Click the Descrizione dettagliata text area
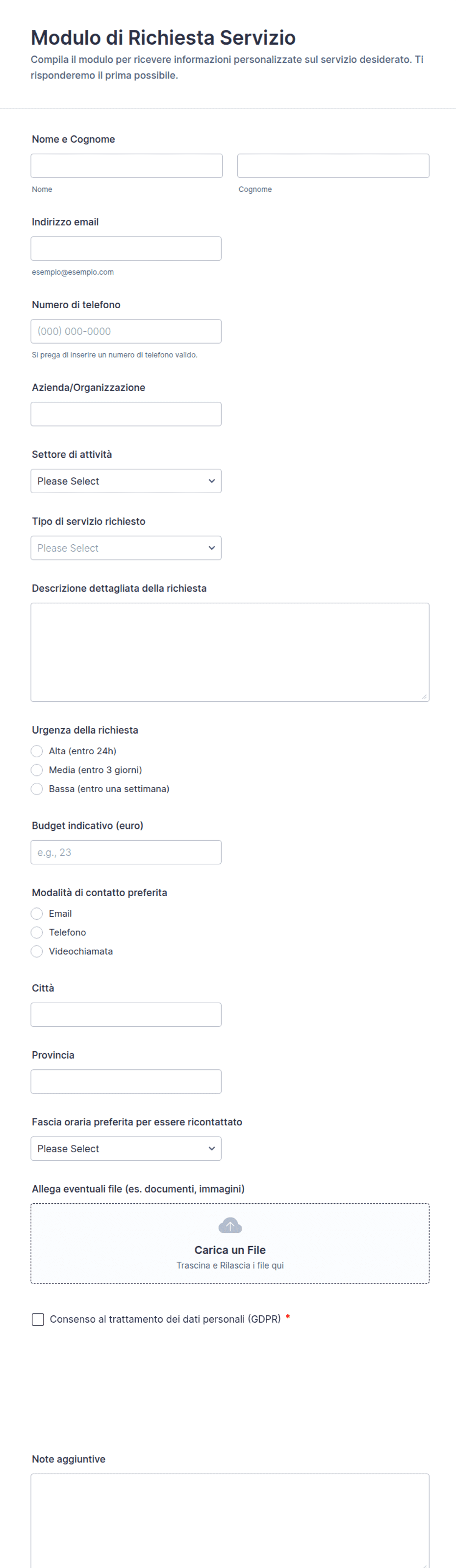 [x=230, y=653]
